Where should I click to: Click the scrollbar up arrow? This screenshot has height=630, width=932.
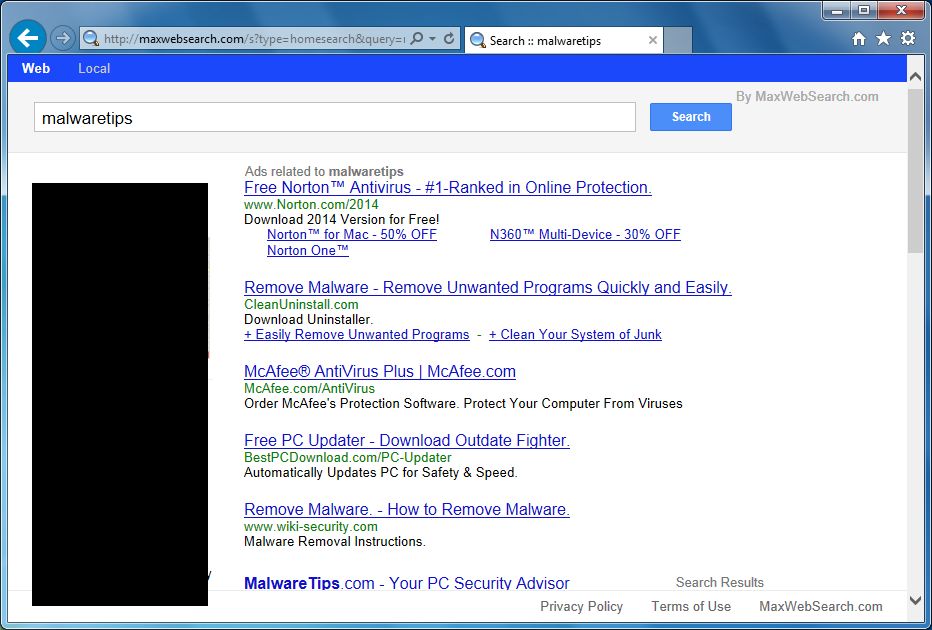point(916,75)
